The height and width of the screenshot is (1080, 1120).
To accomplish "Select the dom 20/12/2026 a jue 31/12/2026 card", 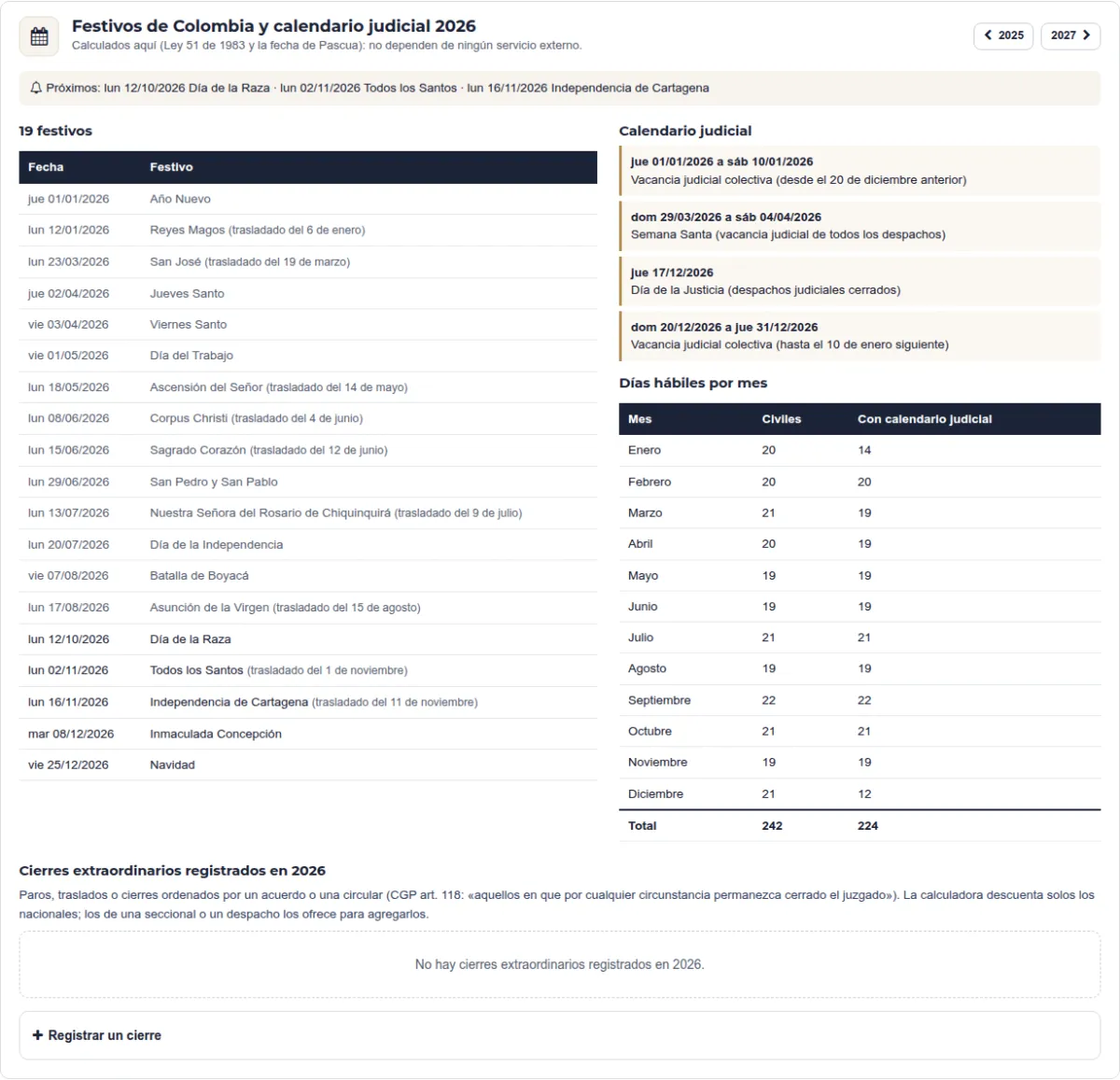I will [x=860, y=336].
